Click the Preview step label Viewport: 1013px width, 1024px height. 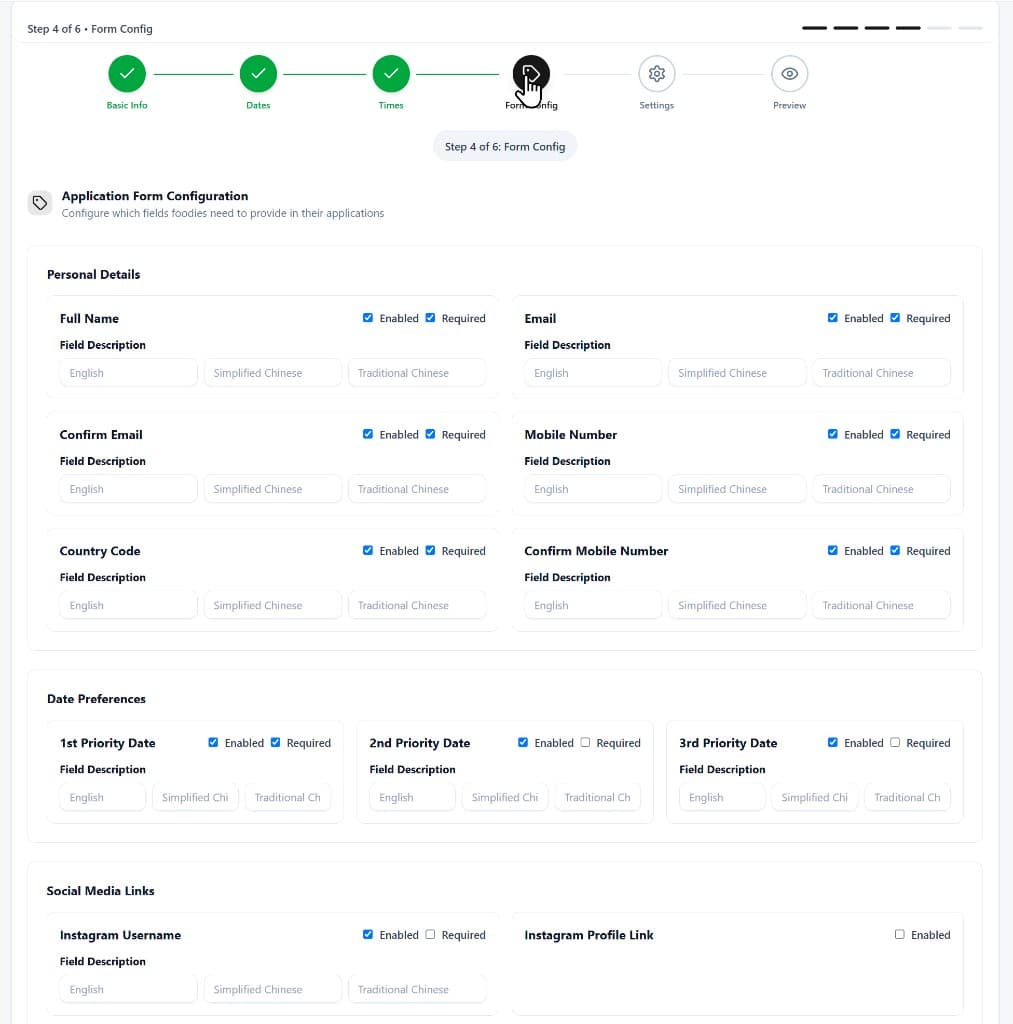789,105
